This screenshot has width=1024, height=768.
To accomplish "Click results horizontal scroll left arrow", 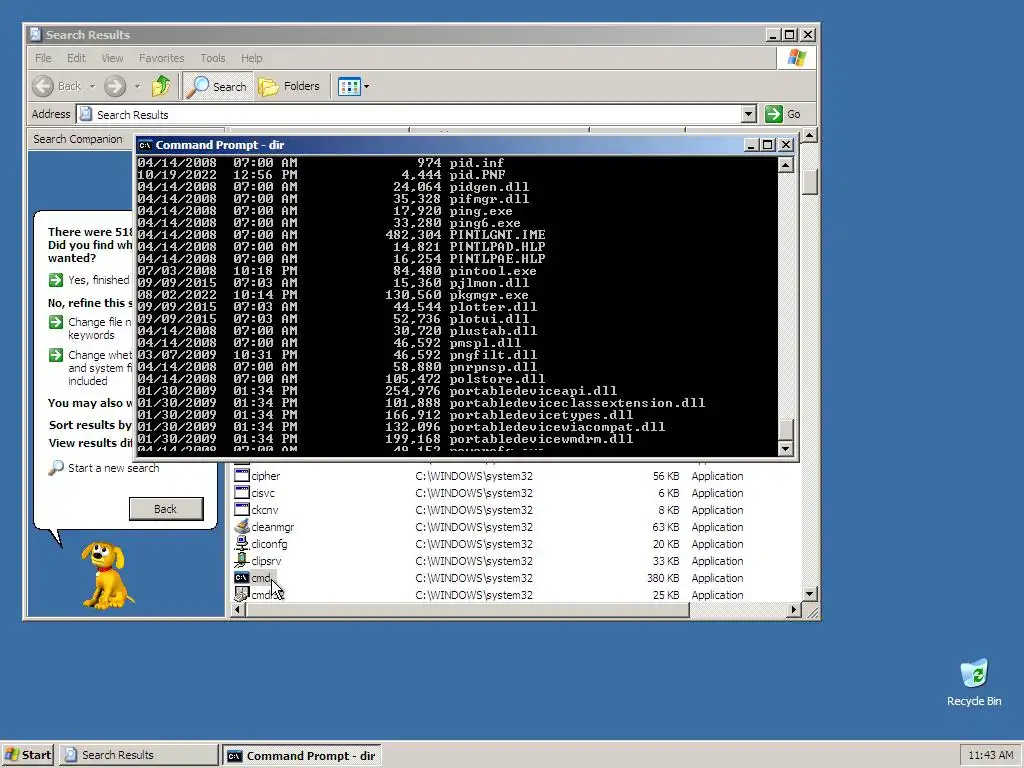I will point(238,609).
